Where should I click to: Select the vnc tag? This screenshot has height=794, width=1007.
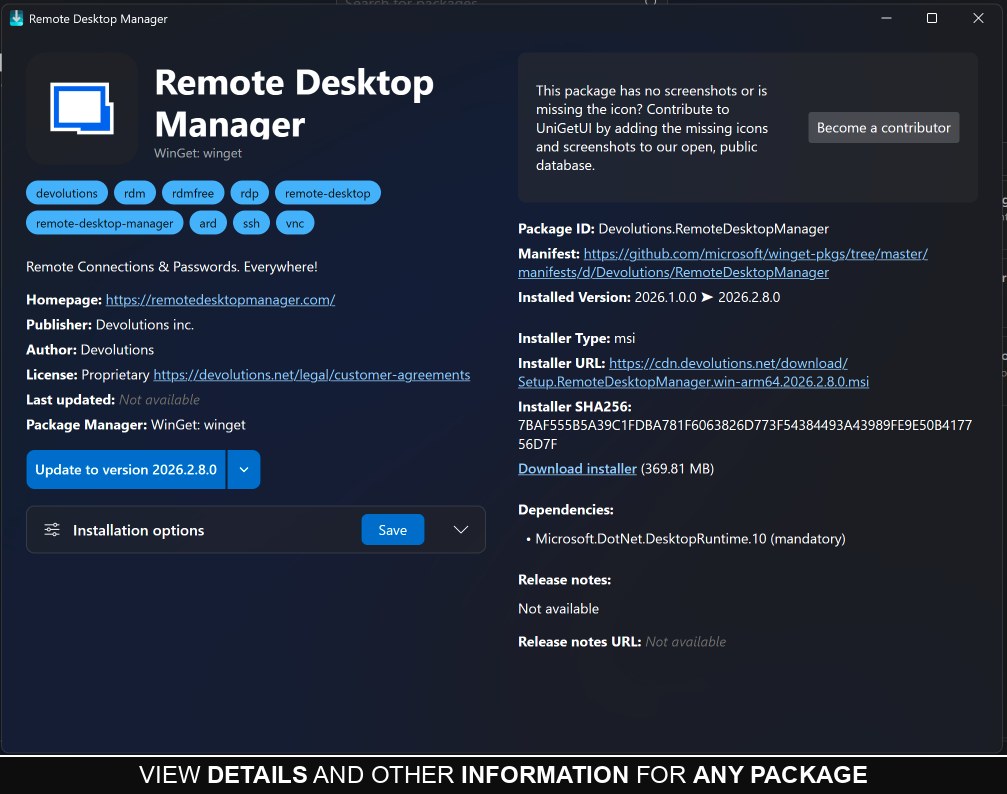(x=295, y=224)
